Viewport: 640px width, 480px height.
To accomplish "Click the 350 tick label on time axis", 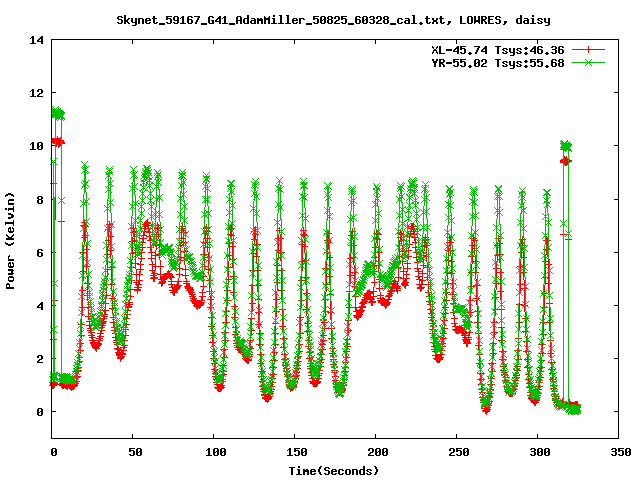I will [x=618, y=452].
